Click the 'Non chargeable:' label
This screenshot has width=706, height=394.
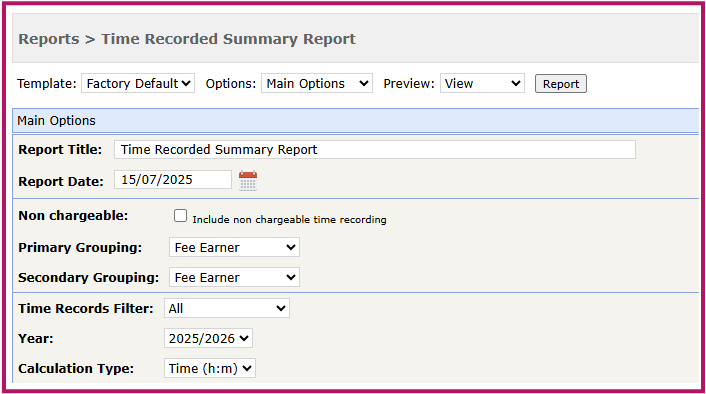click(x=73, y=216)
